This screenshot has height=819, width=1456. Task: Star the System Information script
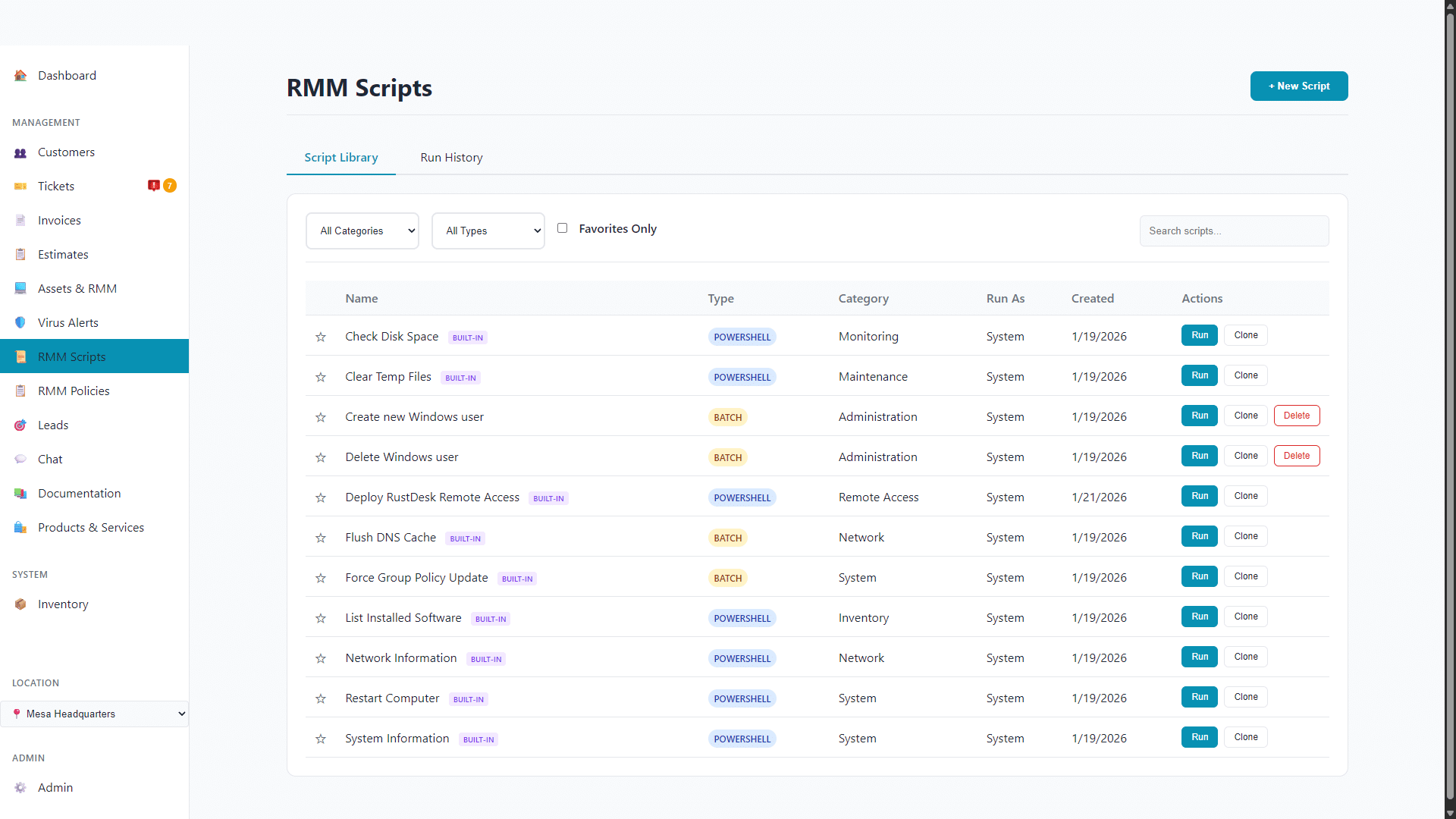[x=321, y=739]
